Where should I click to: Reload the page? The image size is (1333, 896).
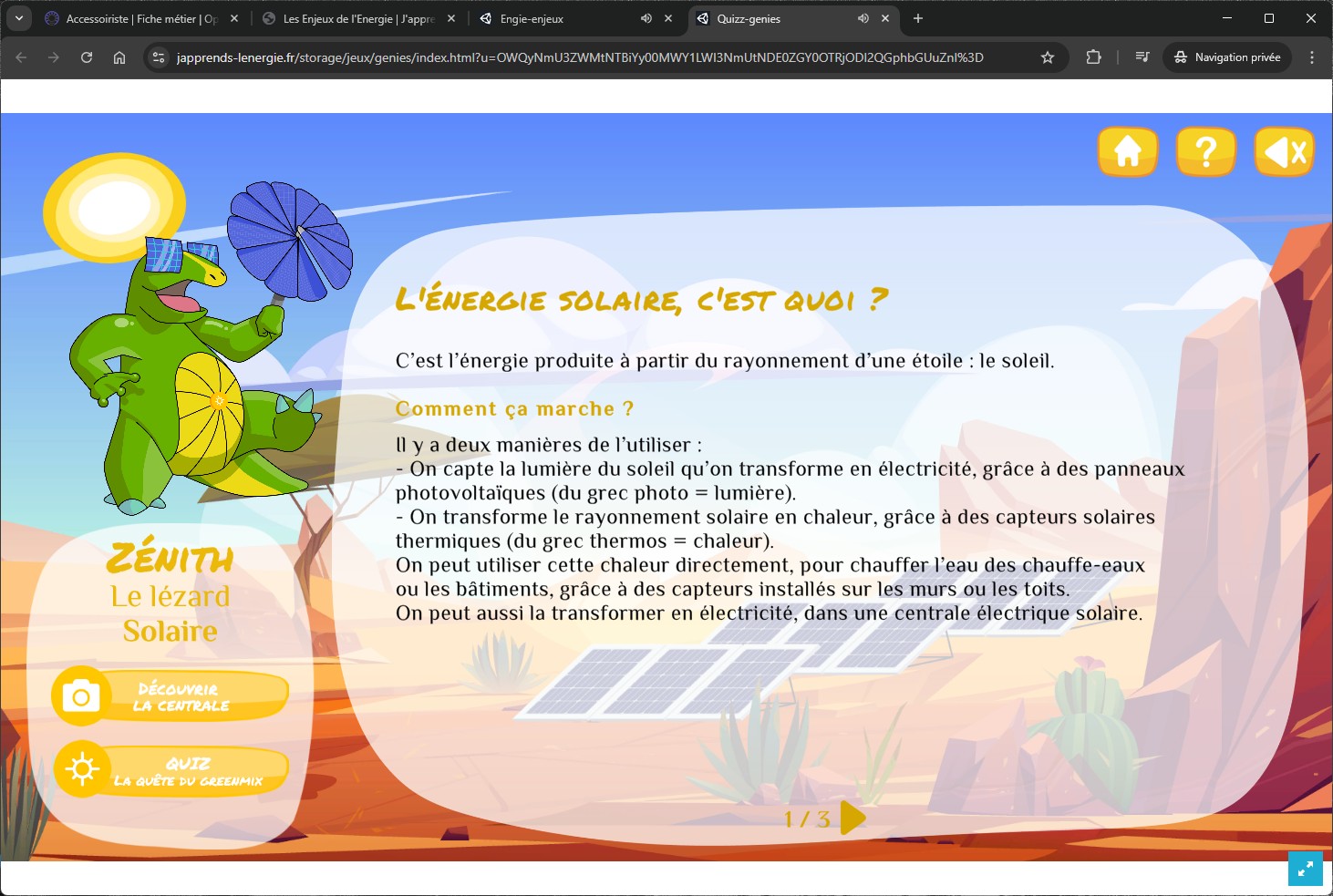(87, 57)
